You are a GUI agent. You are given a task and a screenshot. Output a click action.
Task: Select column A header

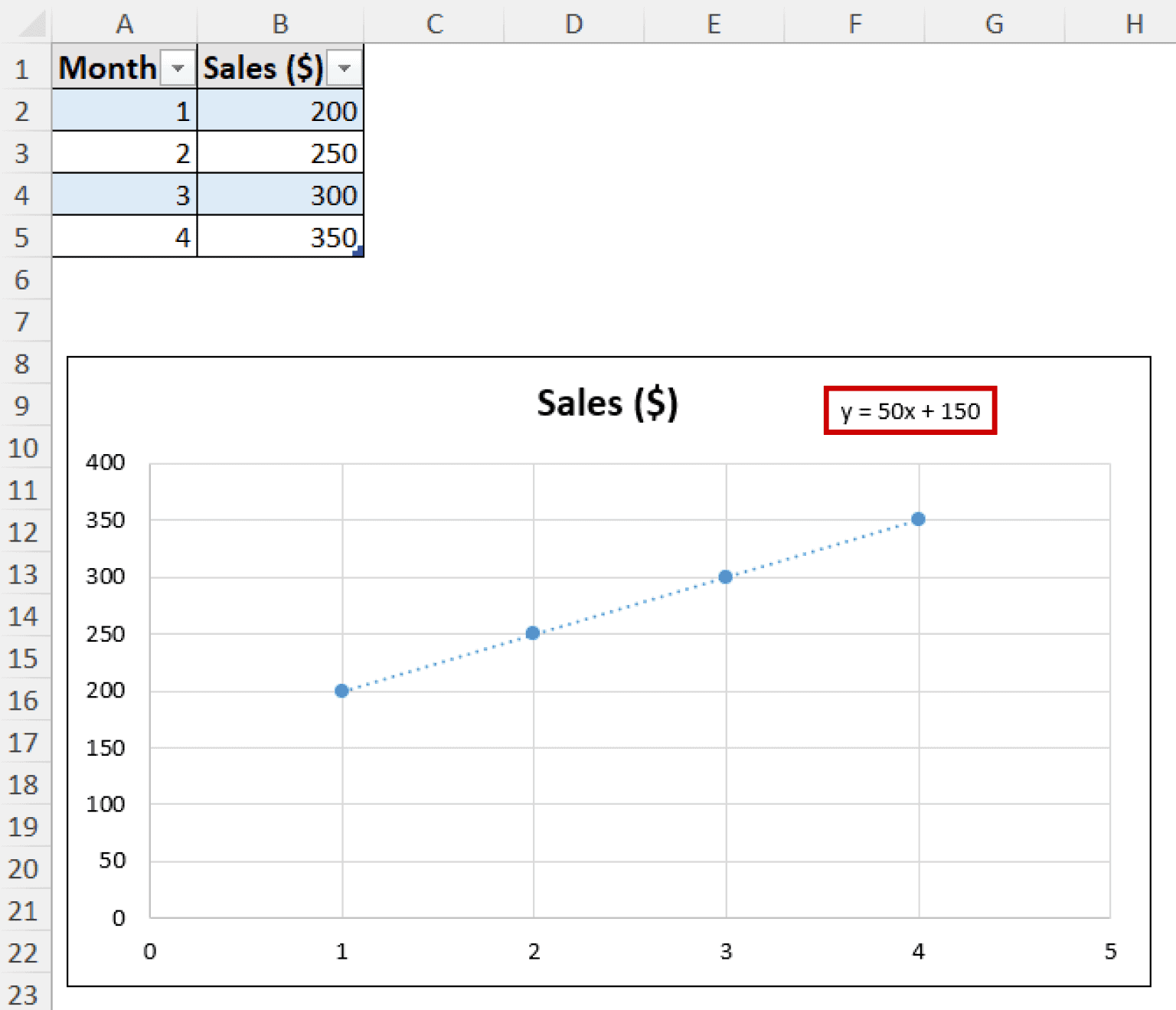[125, 24]
